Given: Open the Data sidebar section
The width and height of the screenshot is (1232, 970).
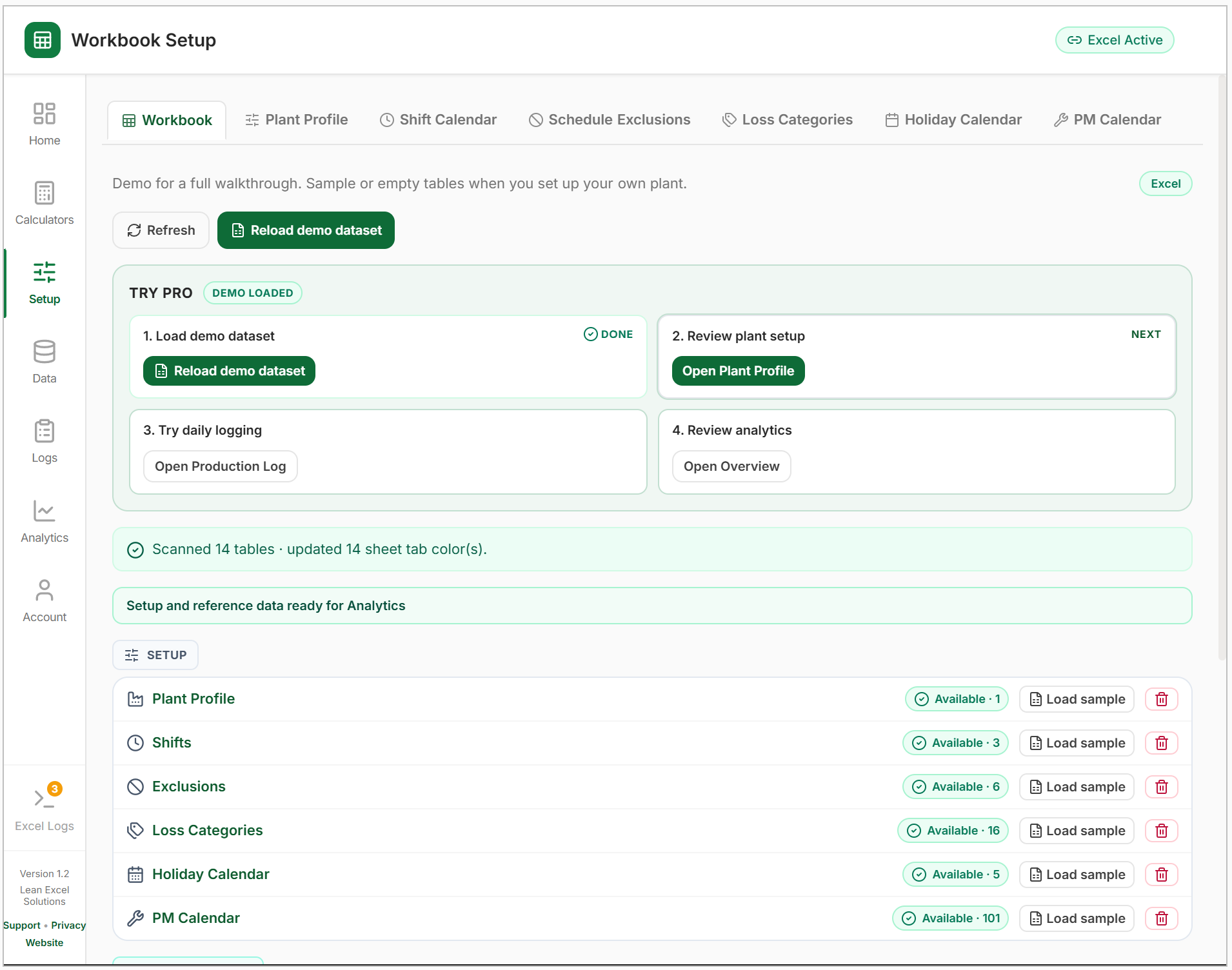Looking at the screenshot, I should pos(45,362).
